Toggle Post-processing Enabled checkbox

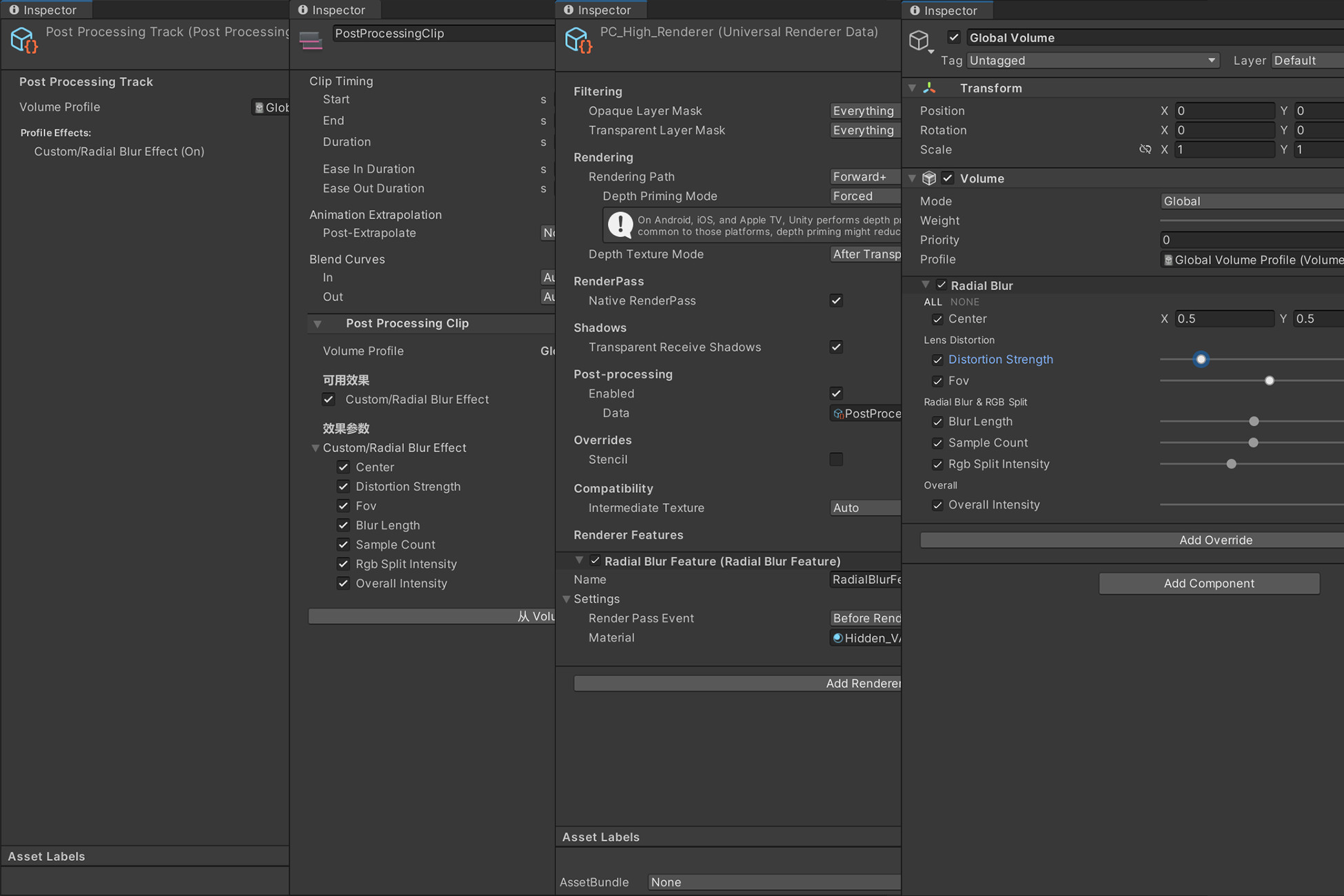coord(836,394)
